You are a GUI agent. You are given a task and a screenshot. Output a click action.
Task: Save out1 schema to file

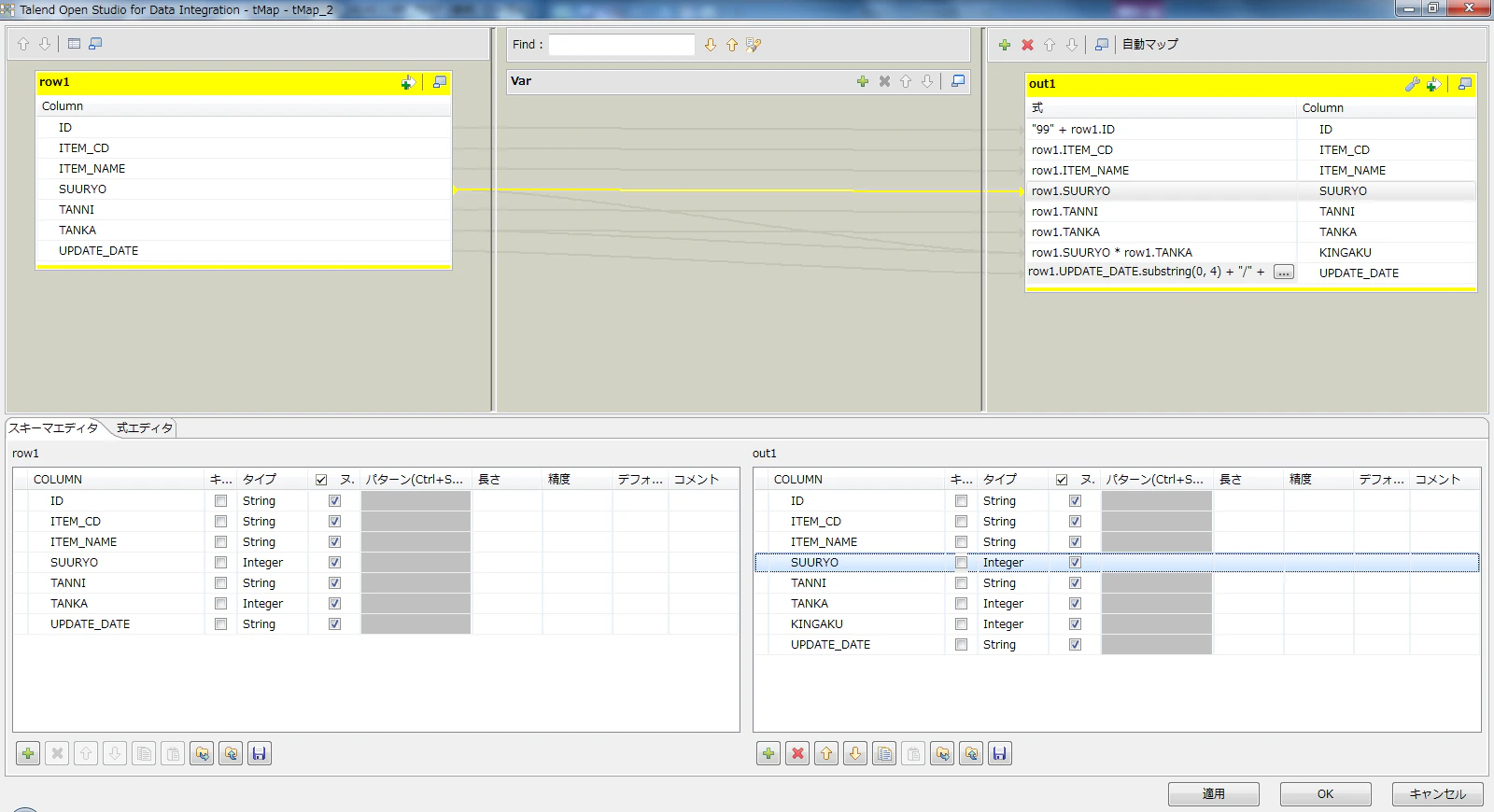coord(1000,753)
